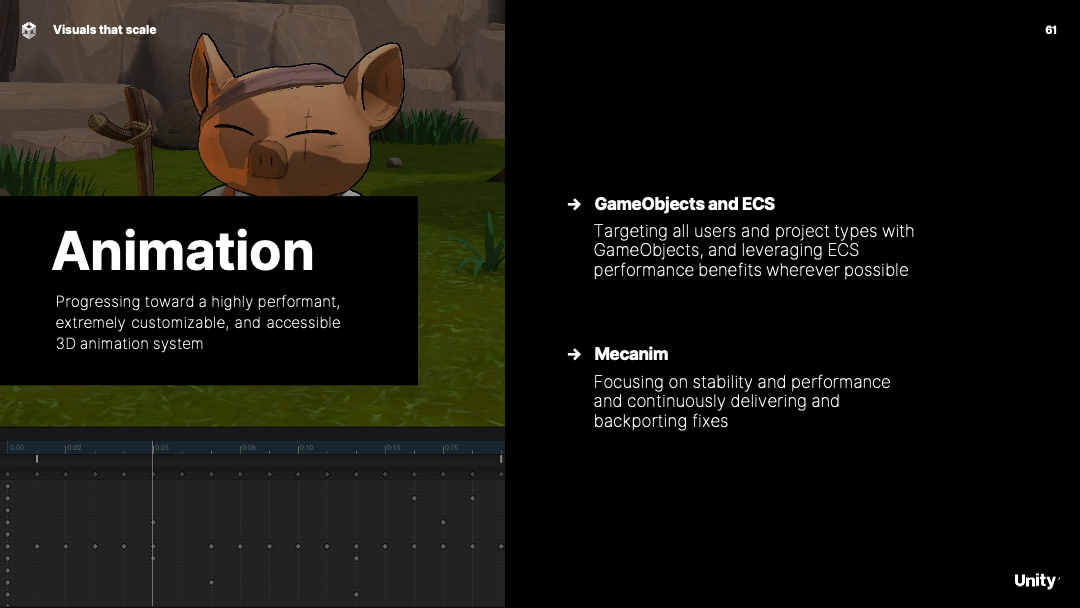The height and width of the screenshot is (608, 1080).
Task: Click the 0:00 mark on timeline ruler
Action: click(17, 448)
